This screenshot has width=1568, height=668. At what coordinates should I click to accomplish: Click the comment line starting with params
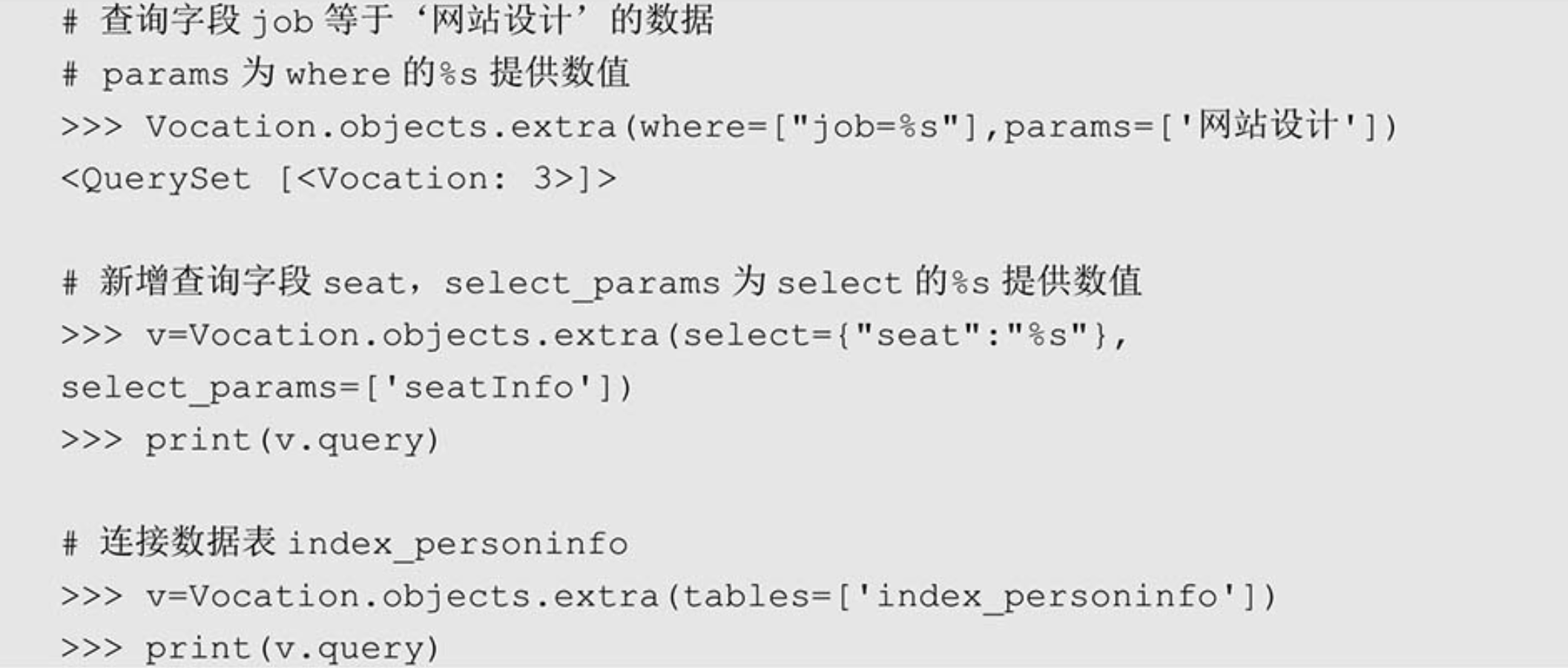(x=347, y=74)
